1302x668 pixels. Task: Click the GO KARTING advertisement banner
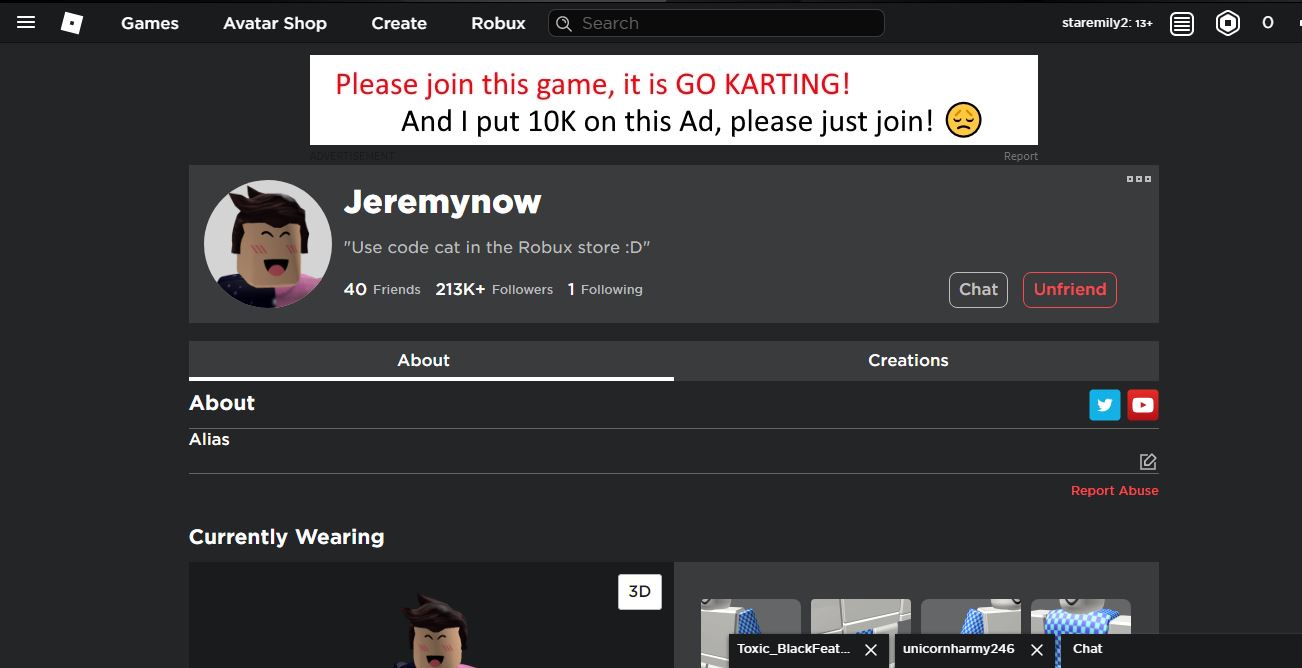(673, 100)
